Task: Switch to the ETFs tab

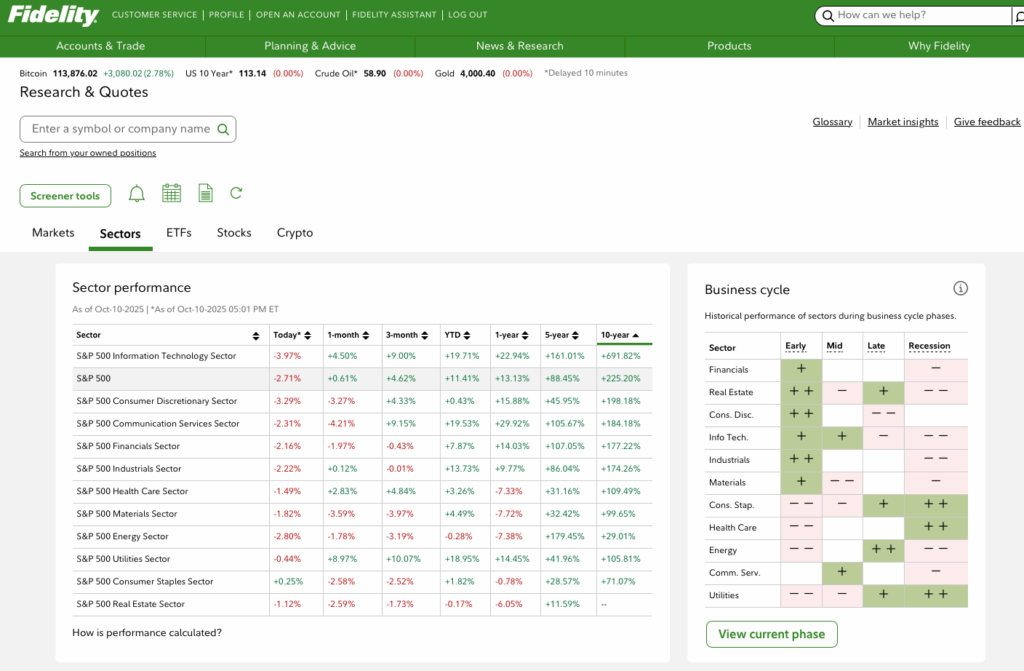Action: 179,233
